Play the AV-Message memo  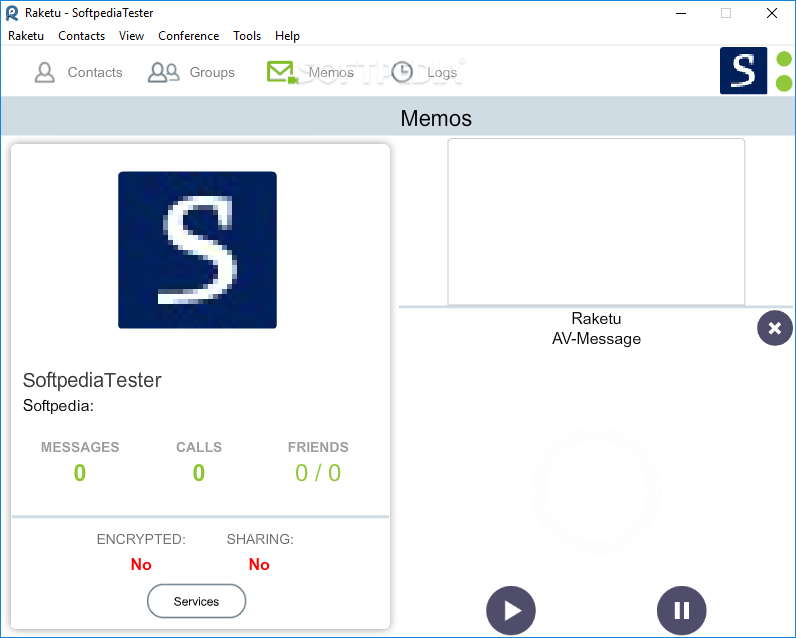[x=511, y=611]
